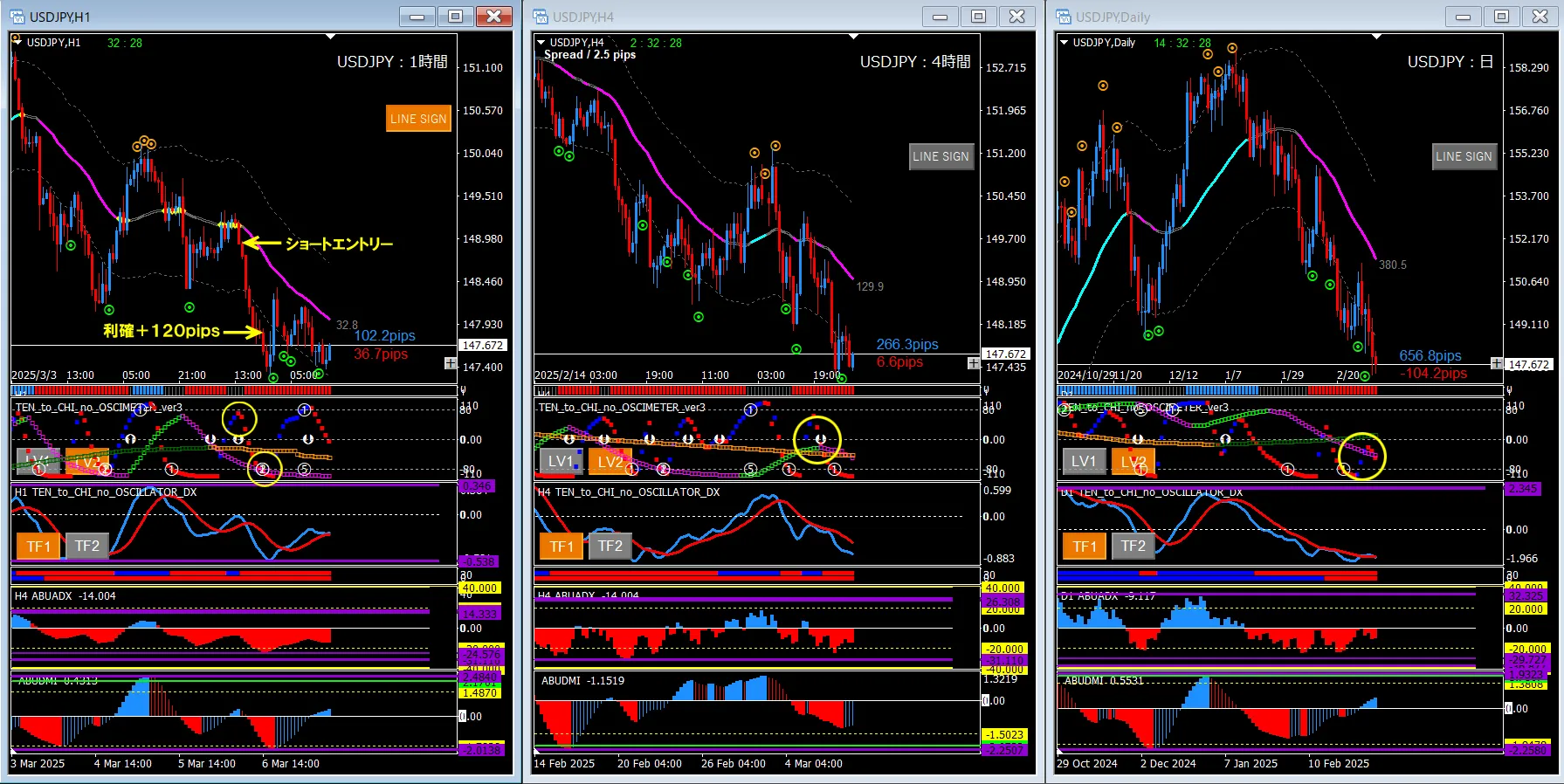1564x784 pixels.
Task: Click the USDJPY：日 heading on Daily chart
Action: click(1450, 62)
